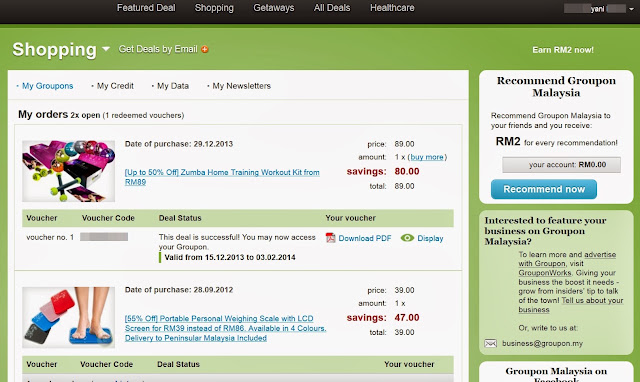Viewport: 640px width, 382px height.
Task: Click the Earn RM2 now link
Action: (563, 50)
